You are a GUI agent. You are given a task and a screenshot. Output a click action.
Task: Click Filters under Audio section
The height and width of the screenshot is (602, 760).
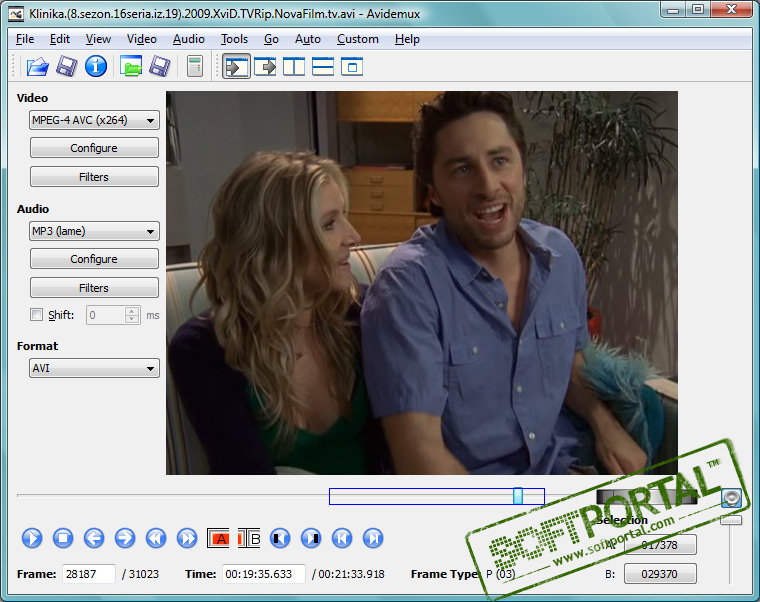(94, 288)
